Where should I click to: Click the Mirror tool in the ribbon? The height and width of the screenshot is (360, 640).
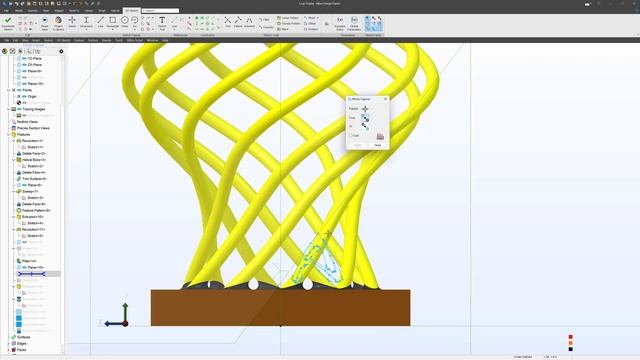click(x=283, y=29)
